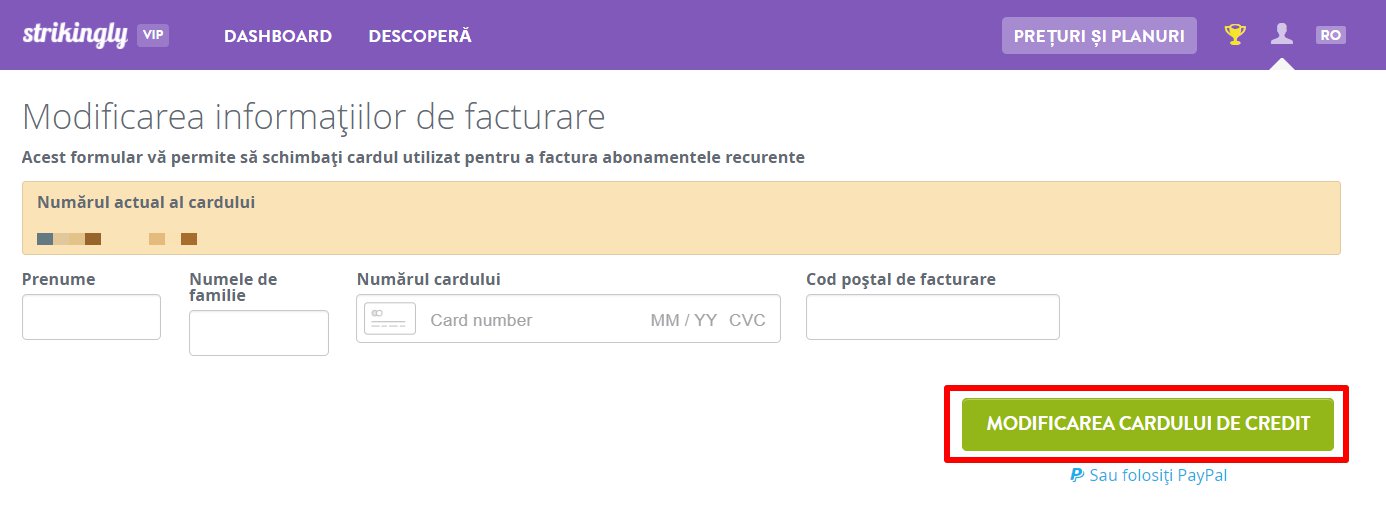The width and height of the screenshot is (1386, 532).
Task: Click the credit card icon in card field
Action: tap(390, 319)
